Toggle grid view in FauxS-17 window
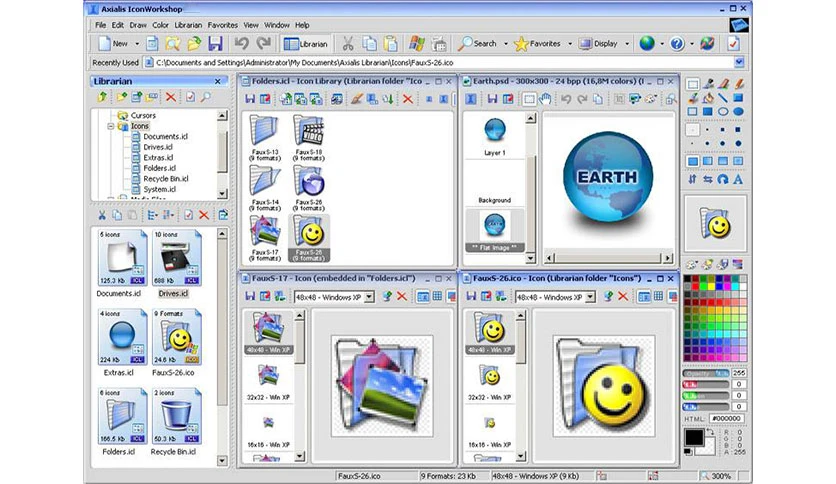This screenshot has width=836, height=484. 437,296
